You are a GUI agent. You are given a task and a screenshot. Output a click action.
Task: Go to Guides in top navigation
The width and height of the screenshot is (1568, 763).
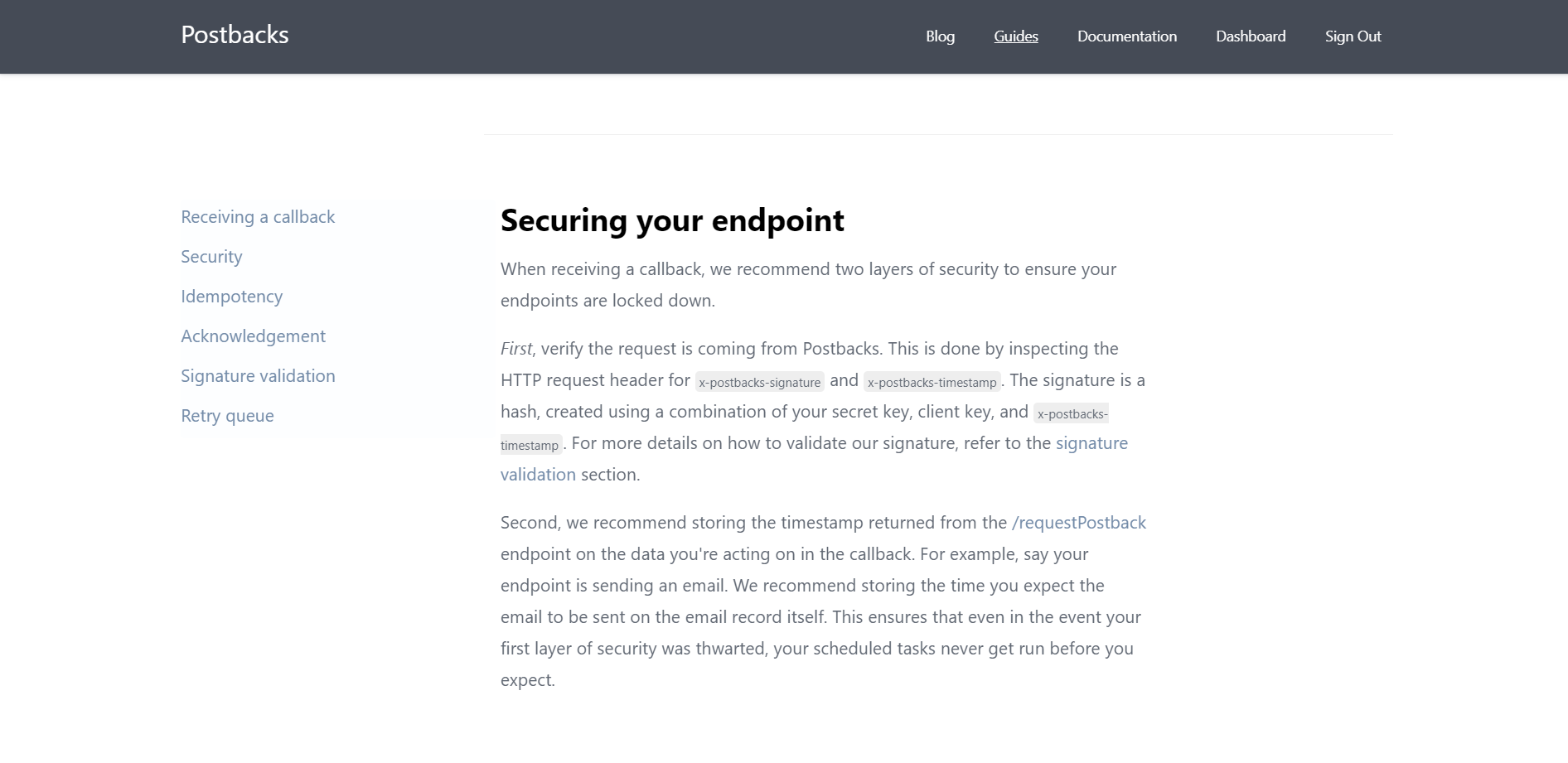(x=1016, y=36)
